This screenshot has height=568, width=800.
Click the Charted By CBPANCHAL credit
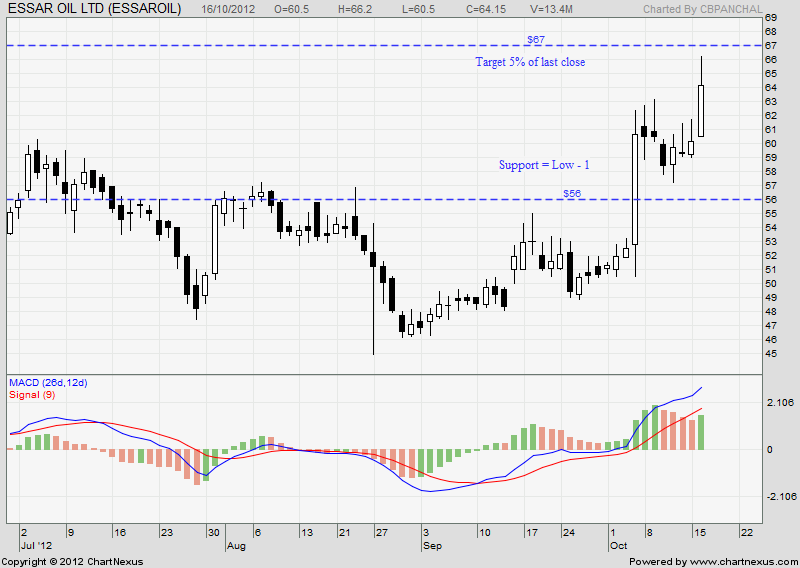pos(703,9)
